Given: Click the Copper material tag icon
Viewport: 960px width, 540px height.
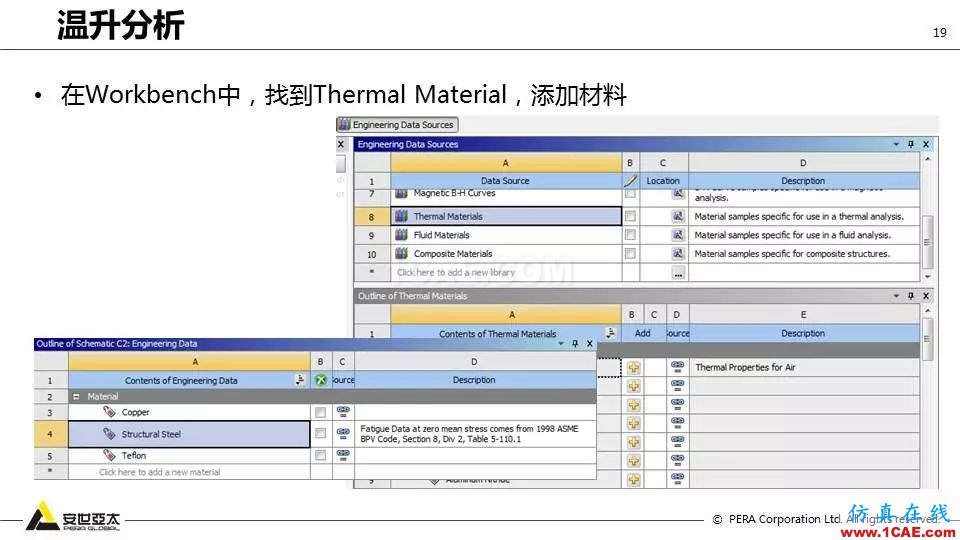Looking at the screenshot, I should (x=110, y=412).
